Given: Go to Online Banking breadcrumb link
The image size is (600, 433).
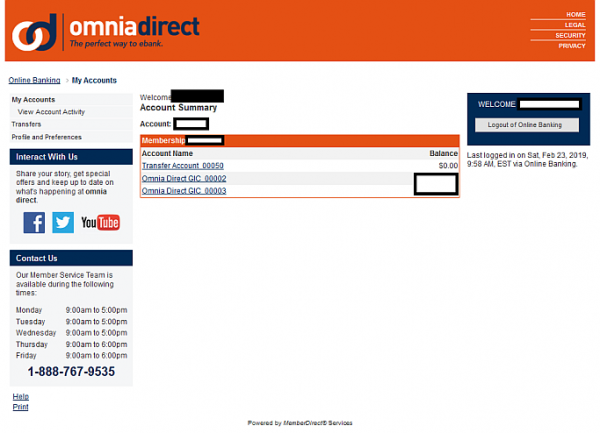Looking at the screenshot, I should pos(33,80).
